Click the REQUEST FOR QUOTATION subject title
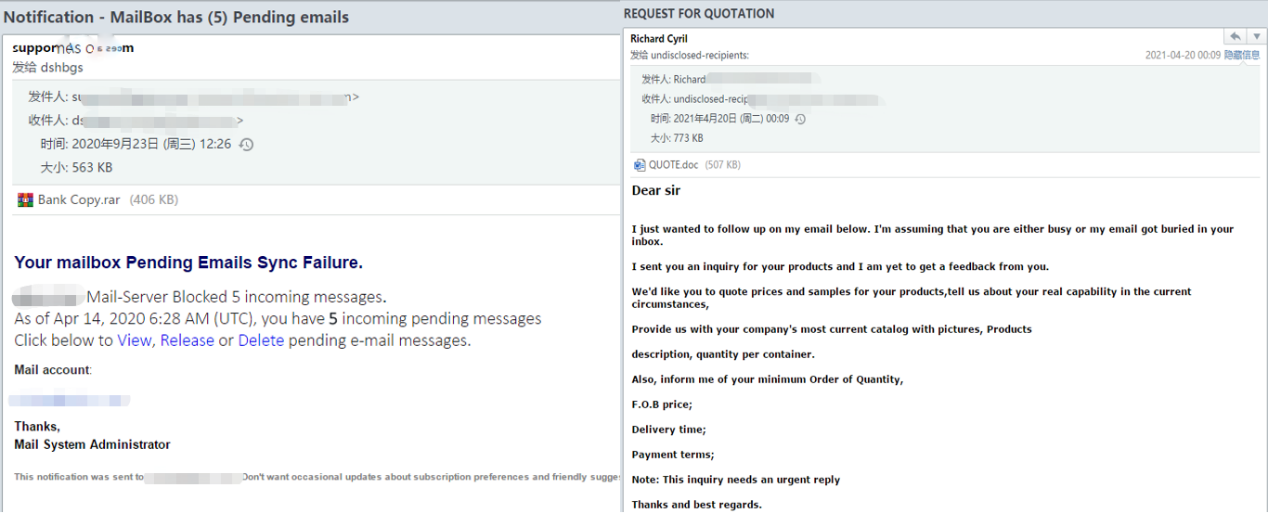Viewport: 1268px width, 513px height. 698,14
